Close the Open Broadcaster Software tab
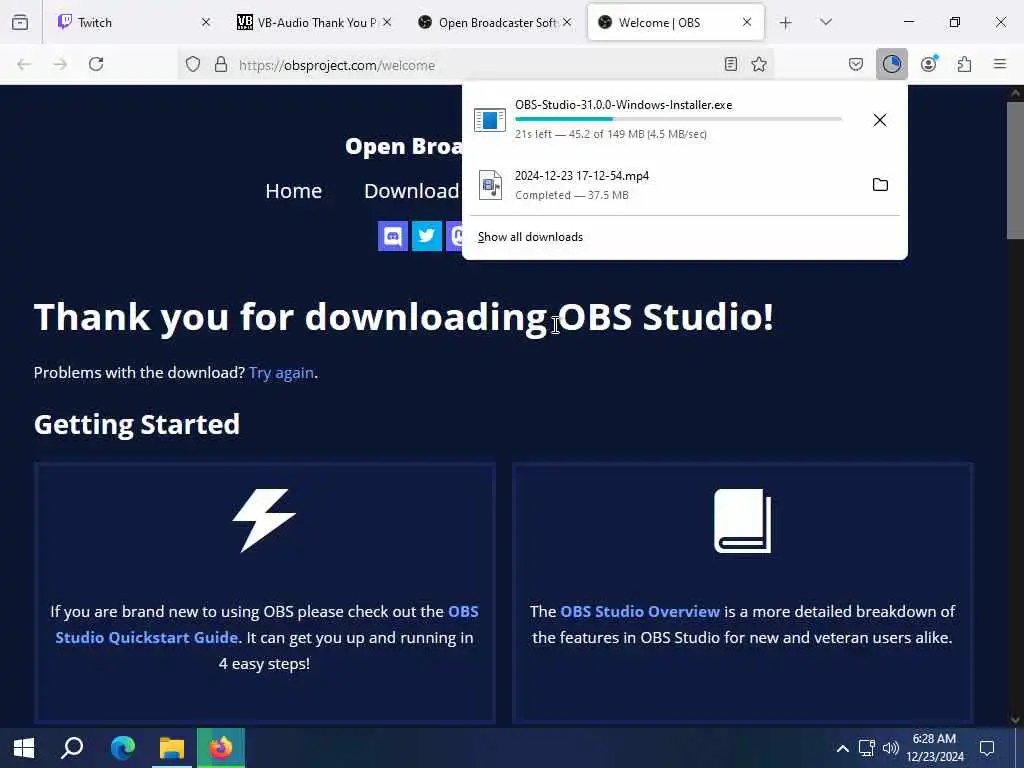The image size is (1024, 768). pyautogui.click(x=567, y=22)
